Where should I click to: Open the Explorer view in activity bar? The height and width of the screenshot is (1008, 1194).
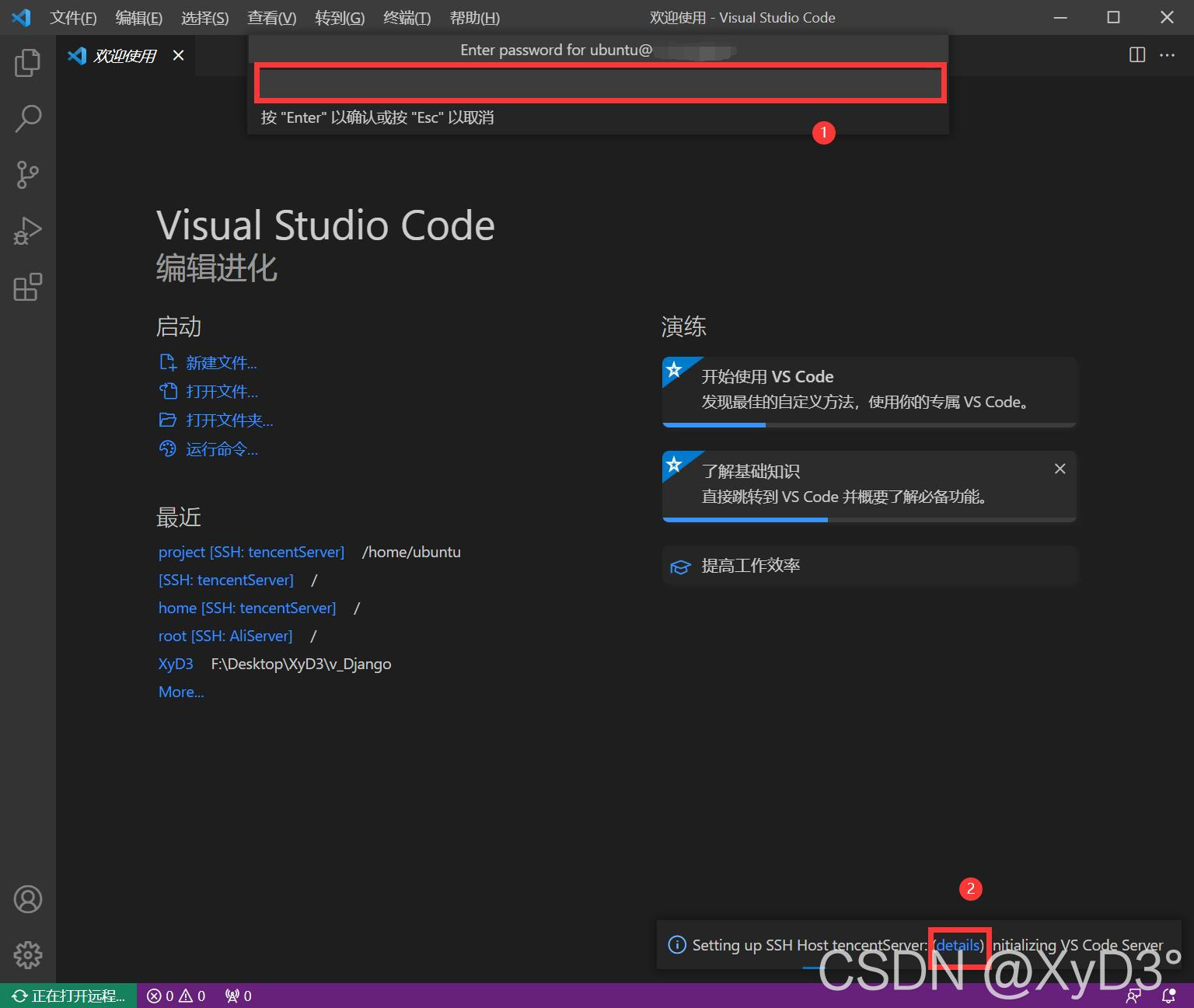click(27, 62)
